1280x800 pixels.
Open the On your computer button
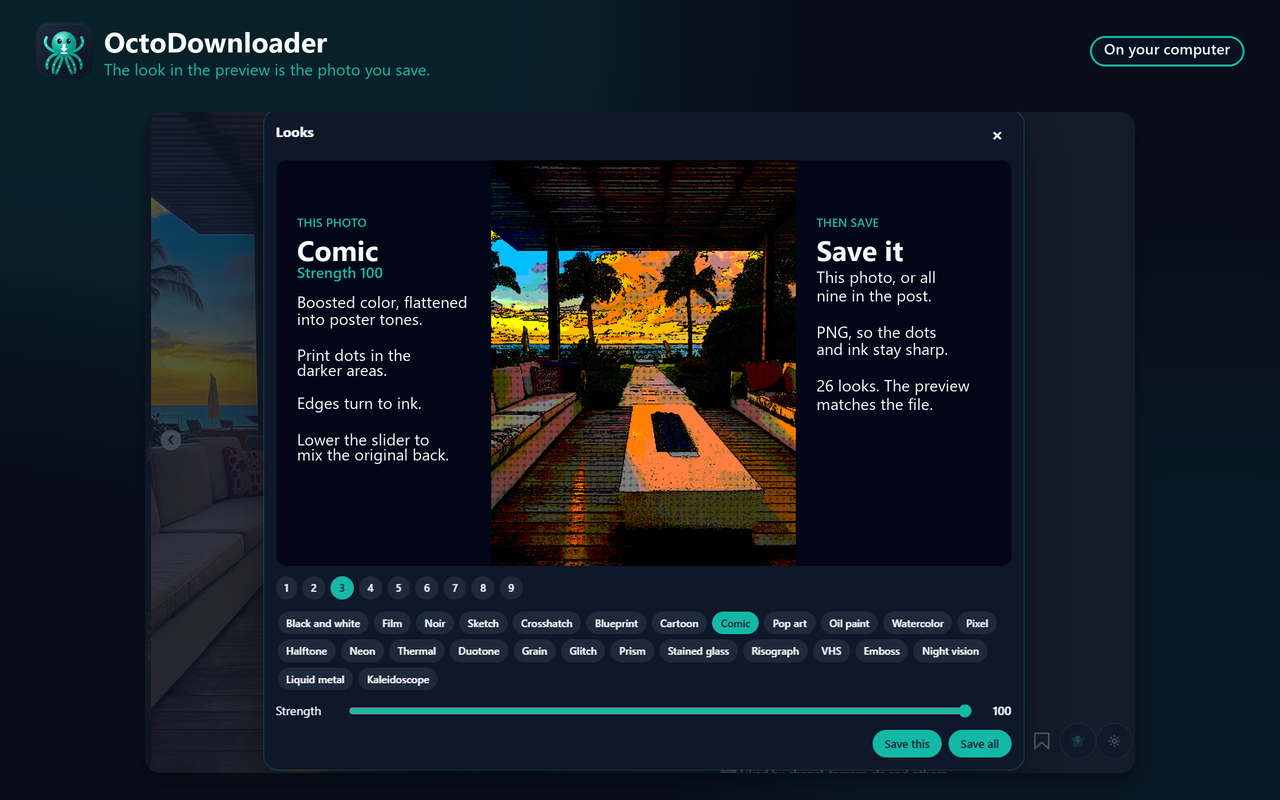click(1167, 50)
